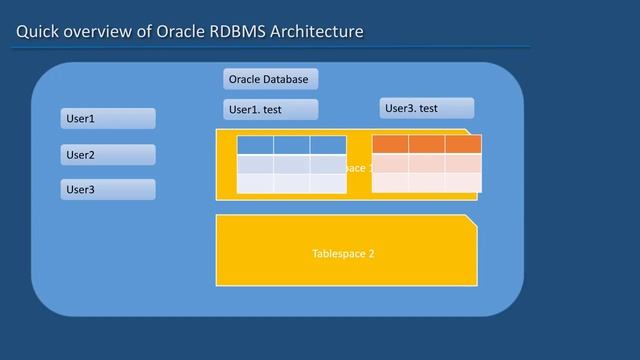Select the User3 box
This screenshot has height=360, width=640.
[x=108, y=189]
